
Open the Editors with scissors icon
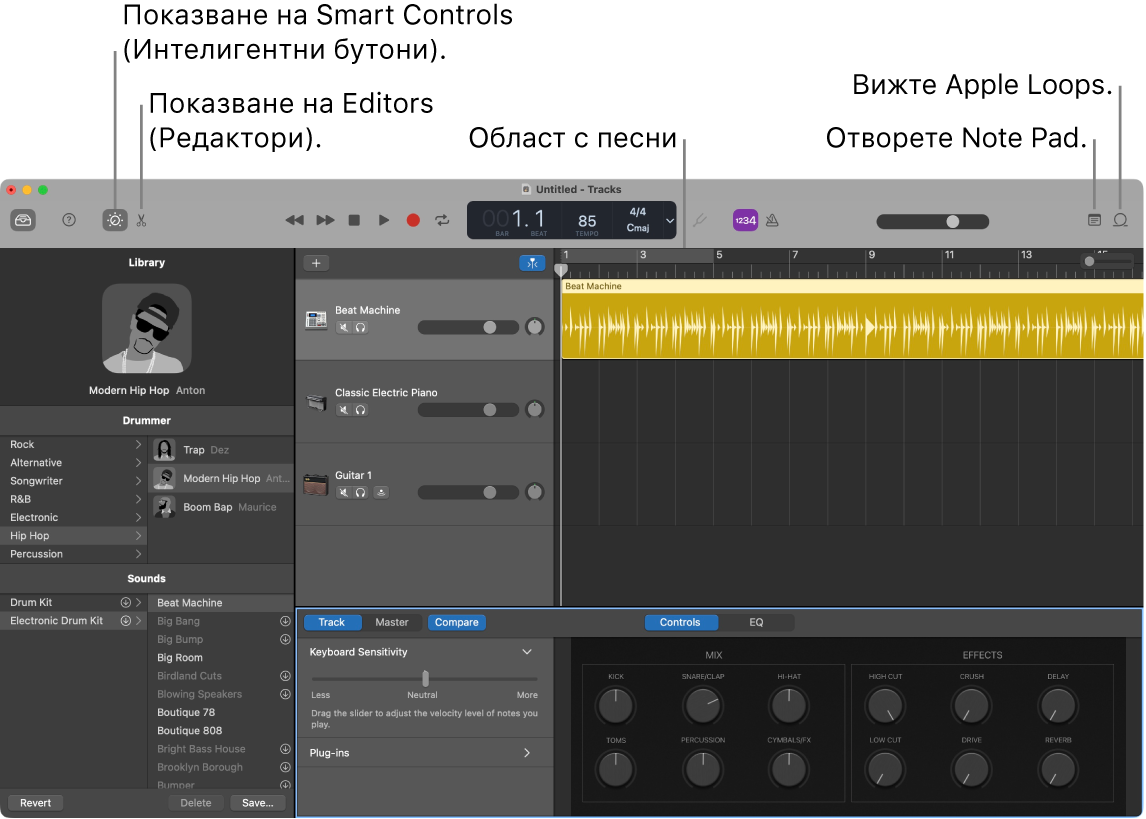pyautogui.click(x=141, y=220)
